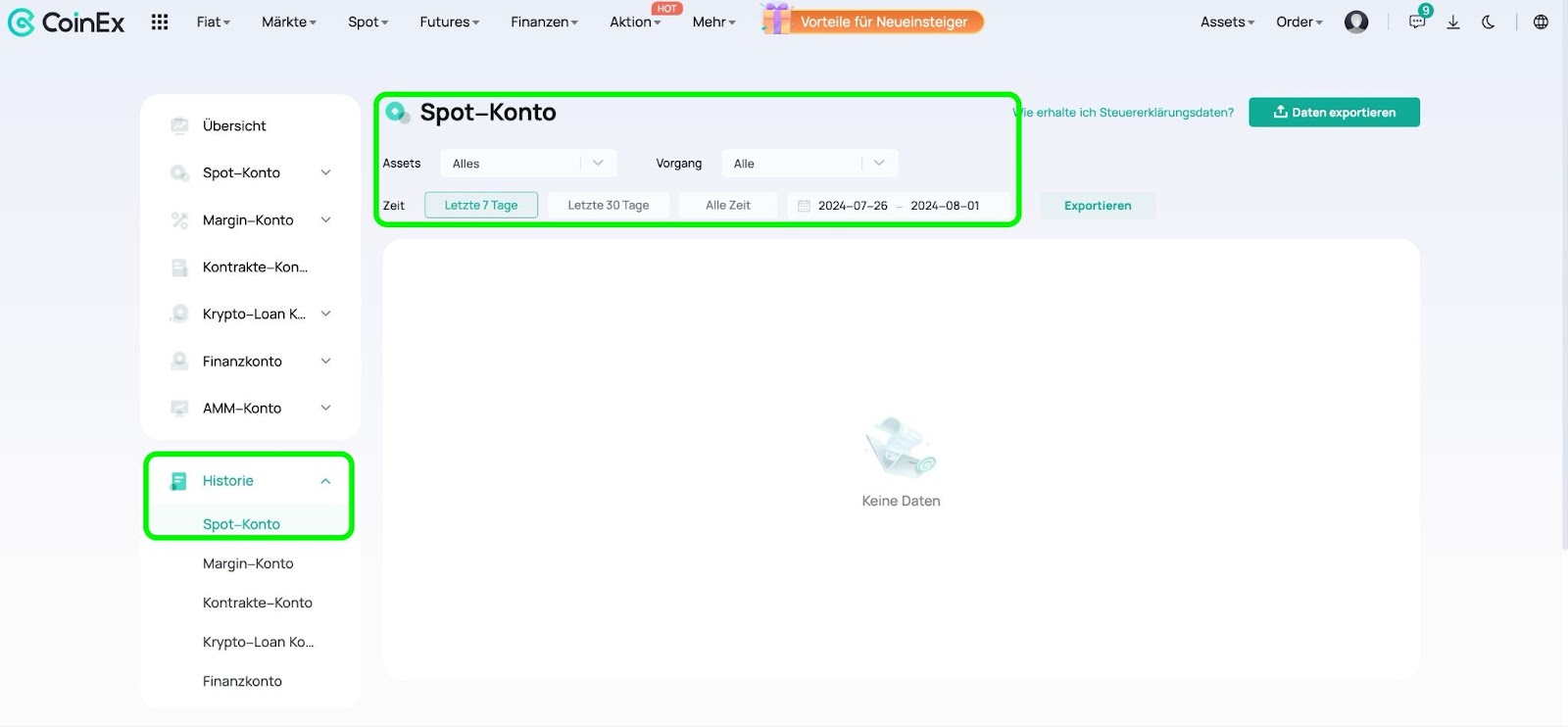Open the Assets filter dropdown
Viewport: 1568px width, 727px height.
tap(528, 164)
